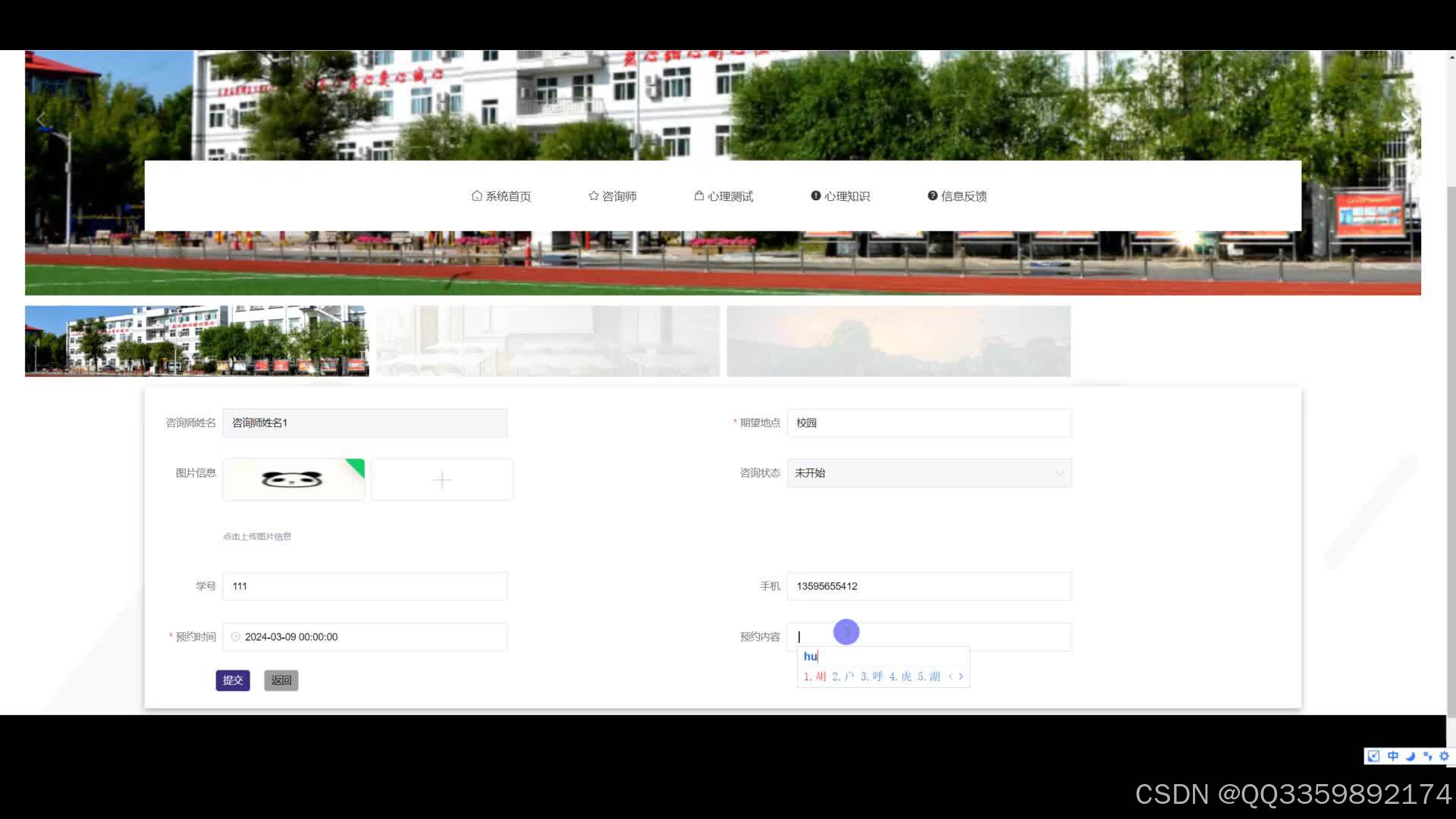This screenshot has width=1456, height=819.
Task: Click the clock icon in 预约时间 field
Action: tap(236, 637)
